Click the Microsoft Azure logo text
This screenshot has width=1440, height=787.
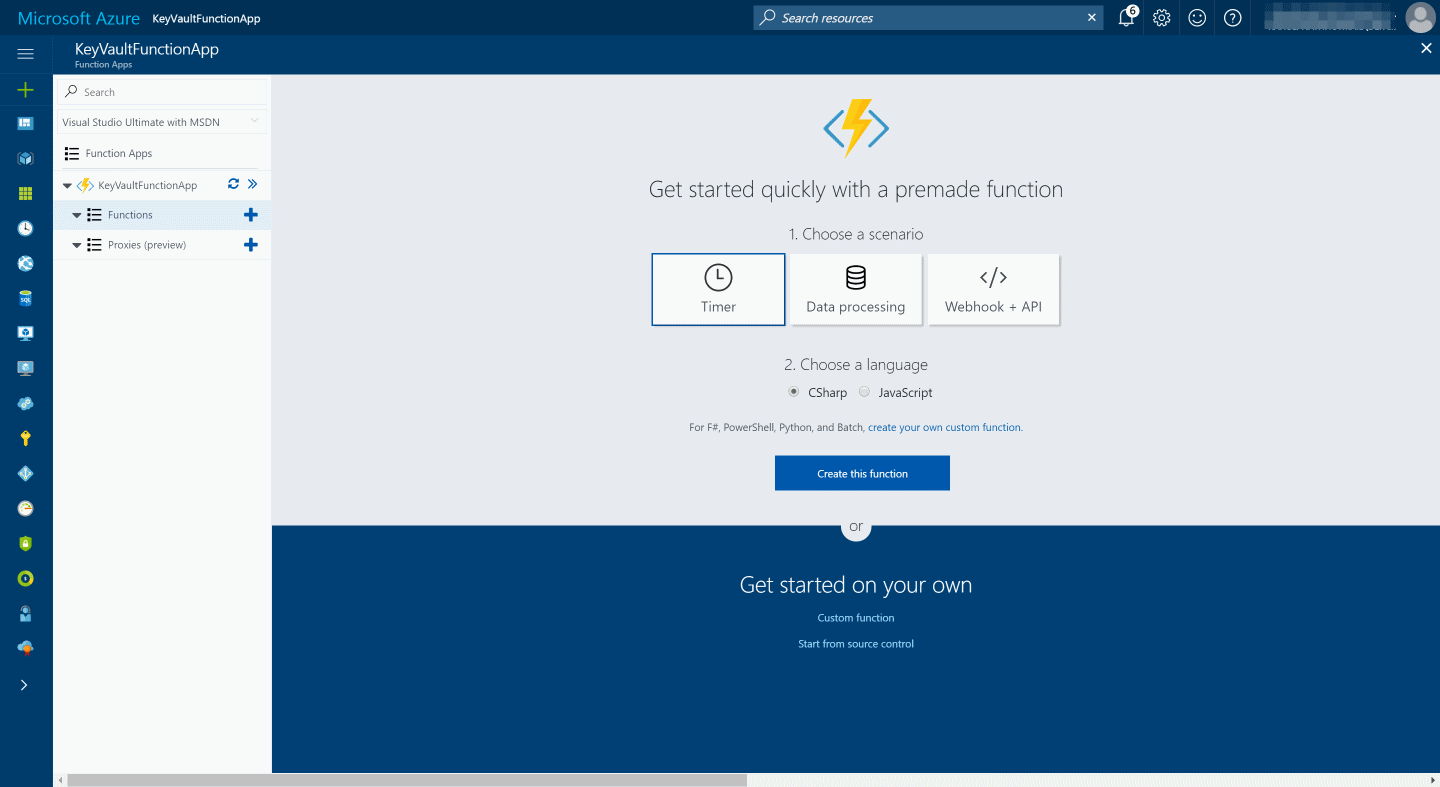pos(78,18)
